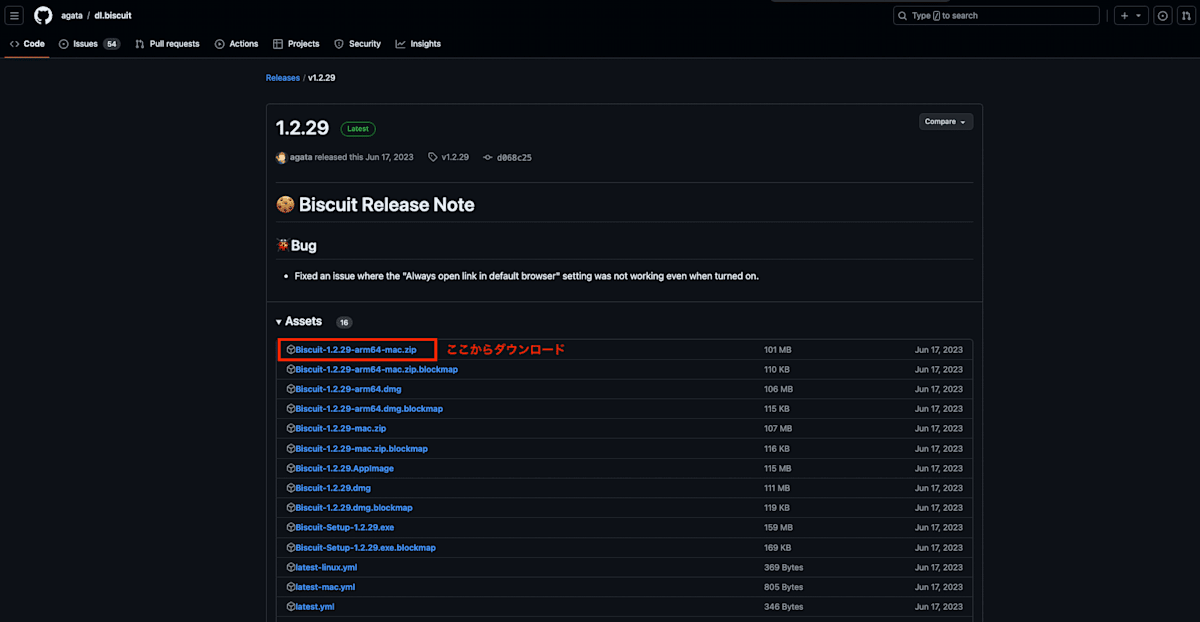This screenshot has height=622, width=1200.
Task: Download Biscuit-1.2.29-arm64-mac.zip
Action: coord(356,350)
